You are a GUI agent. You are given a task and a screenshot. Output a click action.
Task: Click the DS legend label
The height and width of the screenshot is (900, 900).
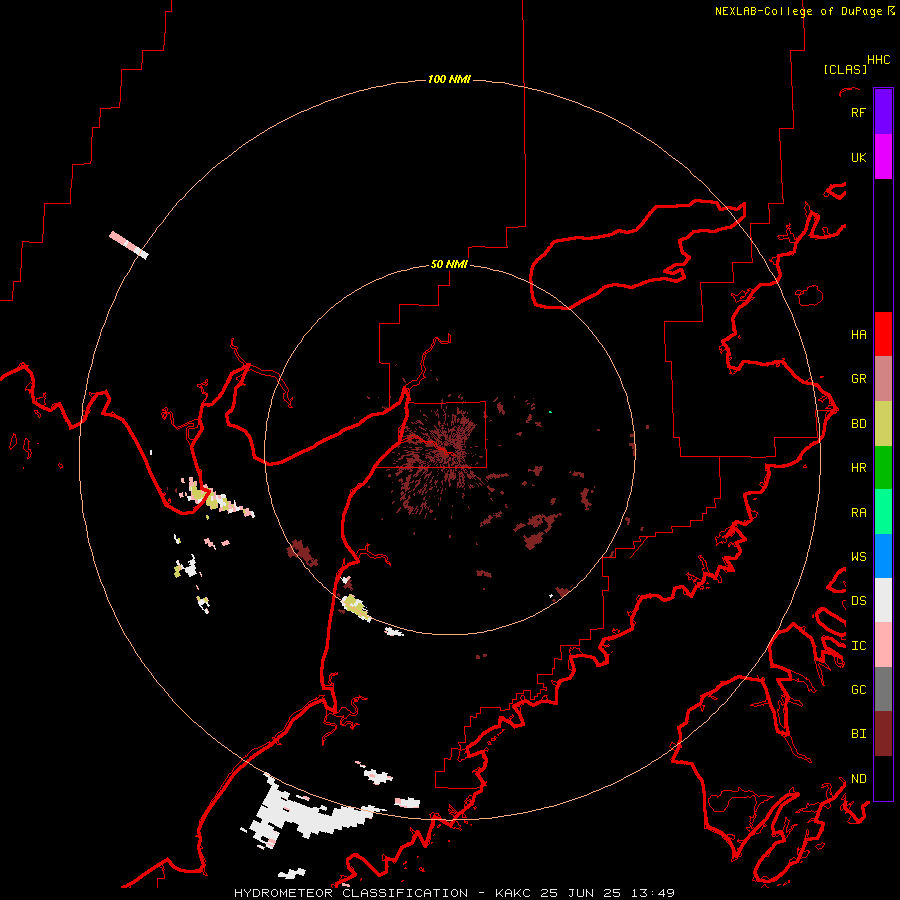point(858,600)
